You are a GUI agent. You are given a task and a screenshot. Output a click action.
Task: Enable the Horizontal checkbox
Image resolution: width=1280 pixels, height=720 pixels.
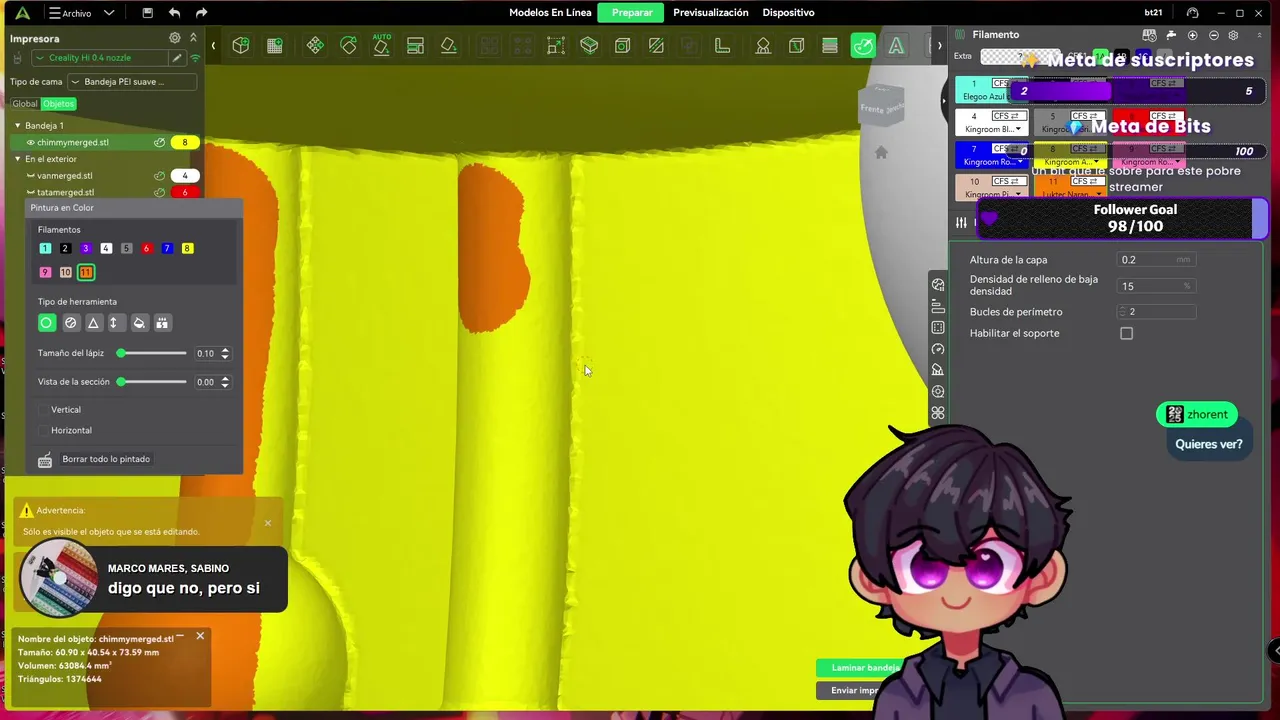pyautogui.click(x=43, y=431)
